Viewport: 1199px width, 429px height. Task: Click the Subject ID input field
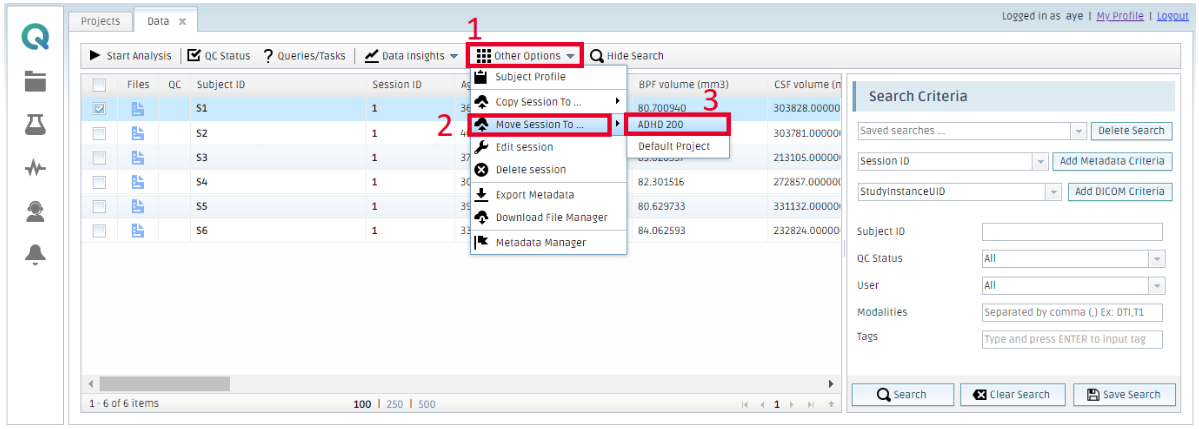coord(1072,232)
